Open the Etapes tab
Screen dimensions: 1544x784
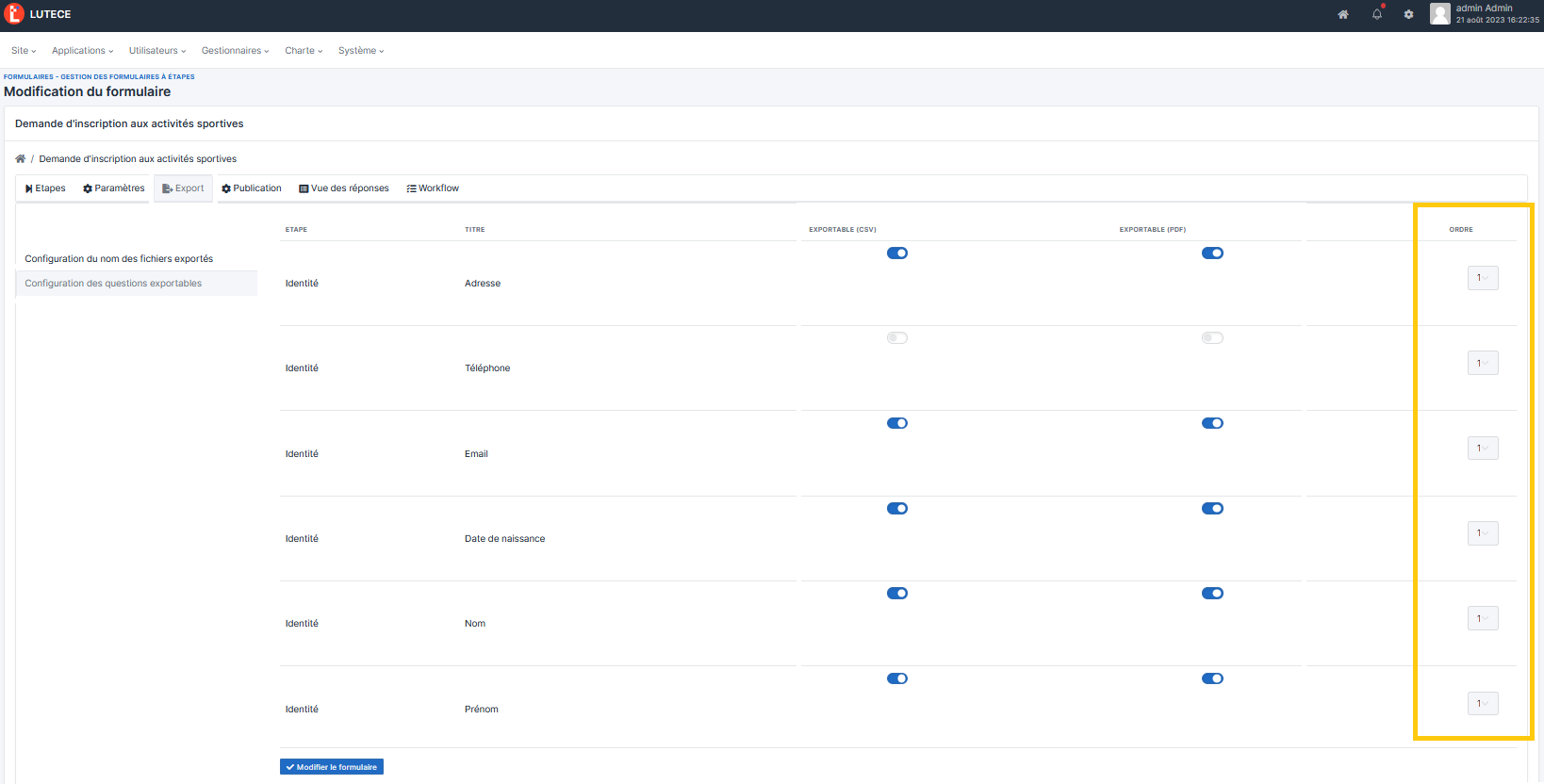[45, 188]
